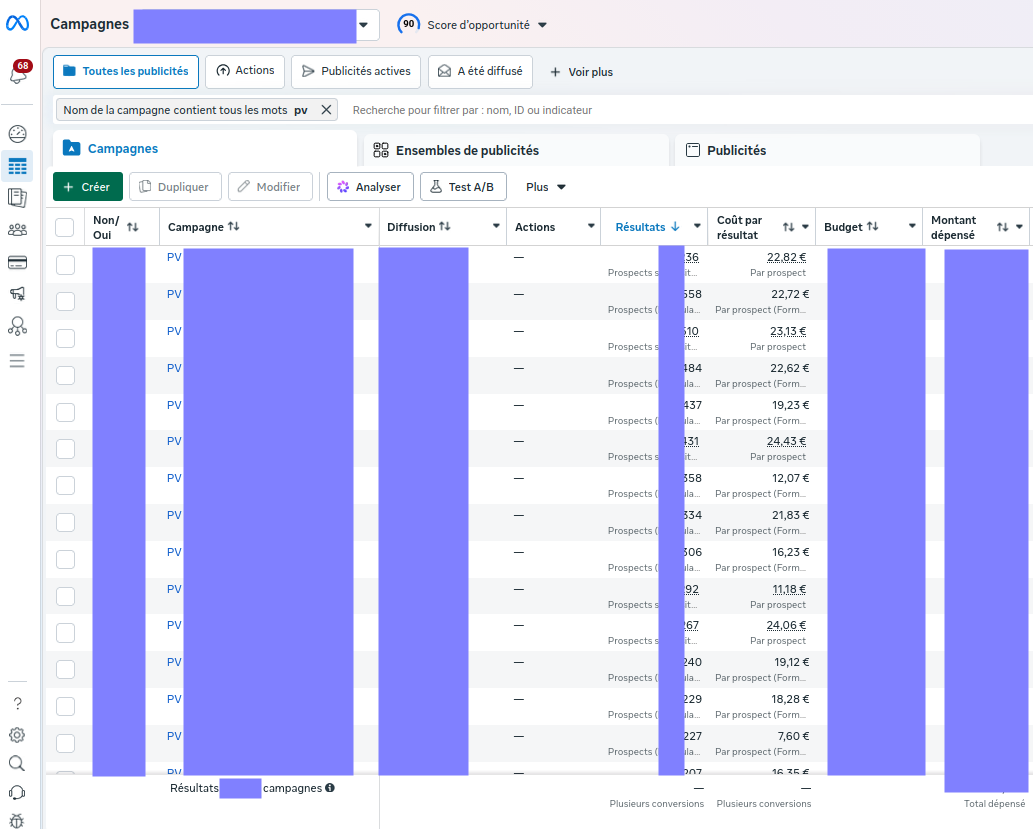Screen dimensions: 1033x829
Task: Open billing credit card icon
Action: click(x=17, y=262)
